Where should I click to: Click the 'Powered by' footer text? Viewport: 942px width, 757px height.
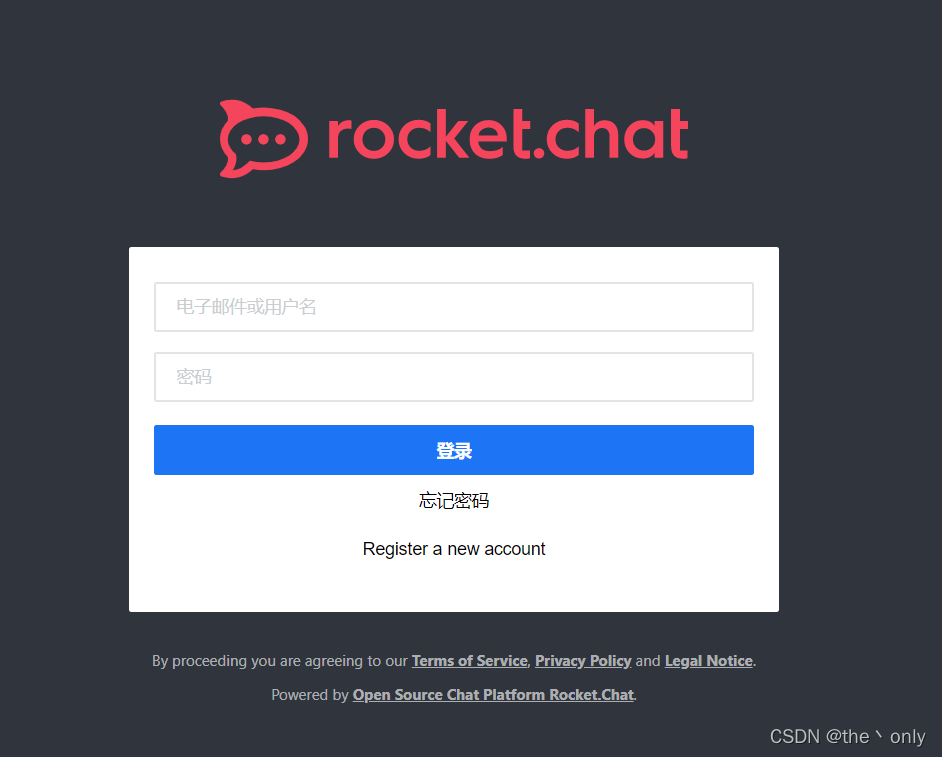point(309,695)
